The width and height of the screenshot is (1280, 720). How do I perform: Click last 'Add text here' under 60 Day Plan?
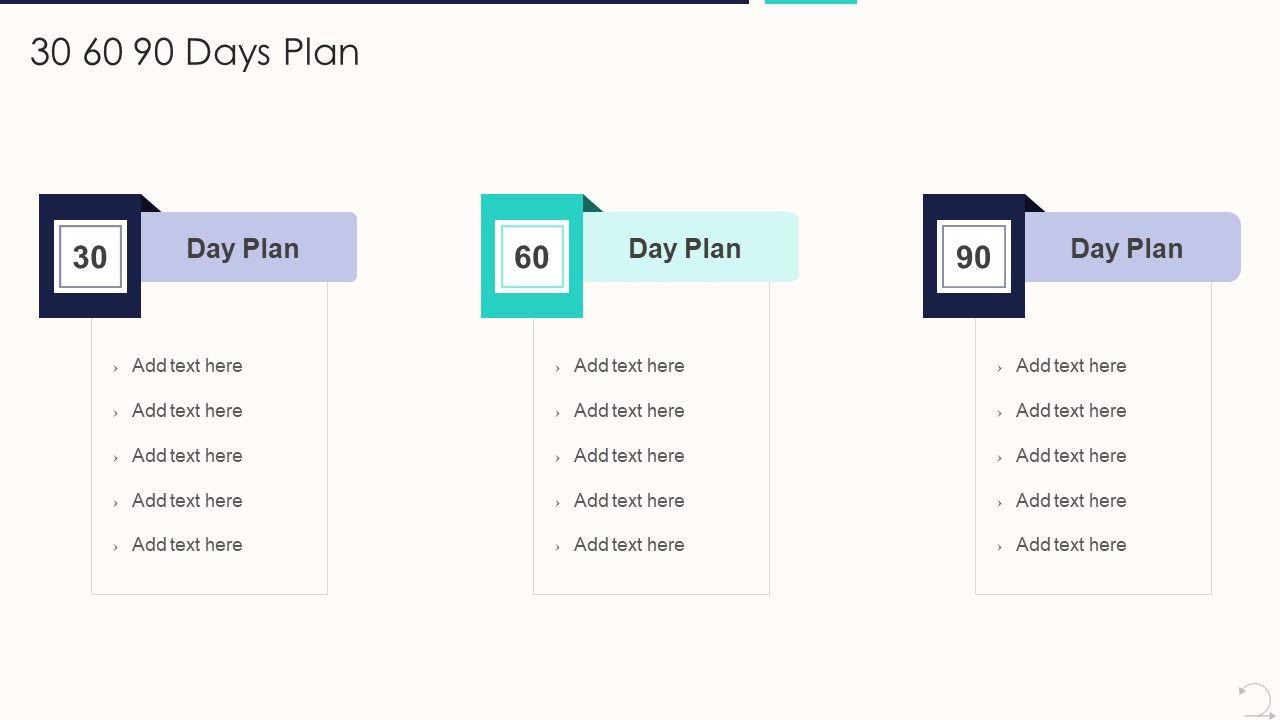[629, 545]
